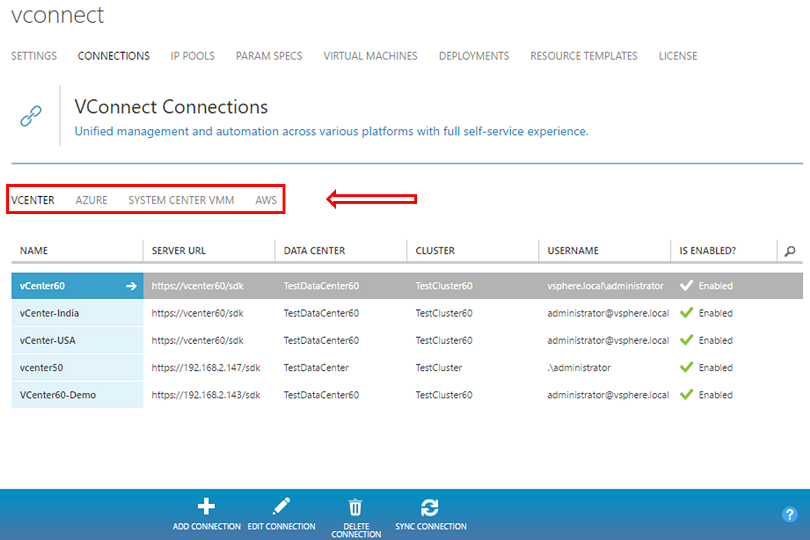The image size is (810, 540).
Task: Sort by CLUSTER column header
Action: click(435, 251)
